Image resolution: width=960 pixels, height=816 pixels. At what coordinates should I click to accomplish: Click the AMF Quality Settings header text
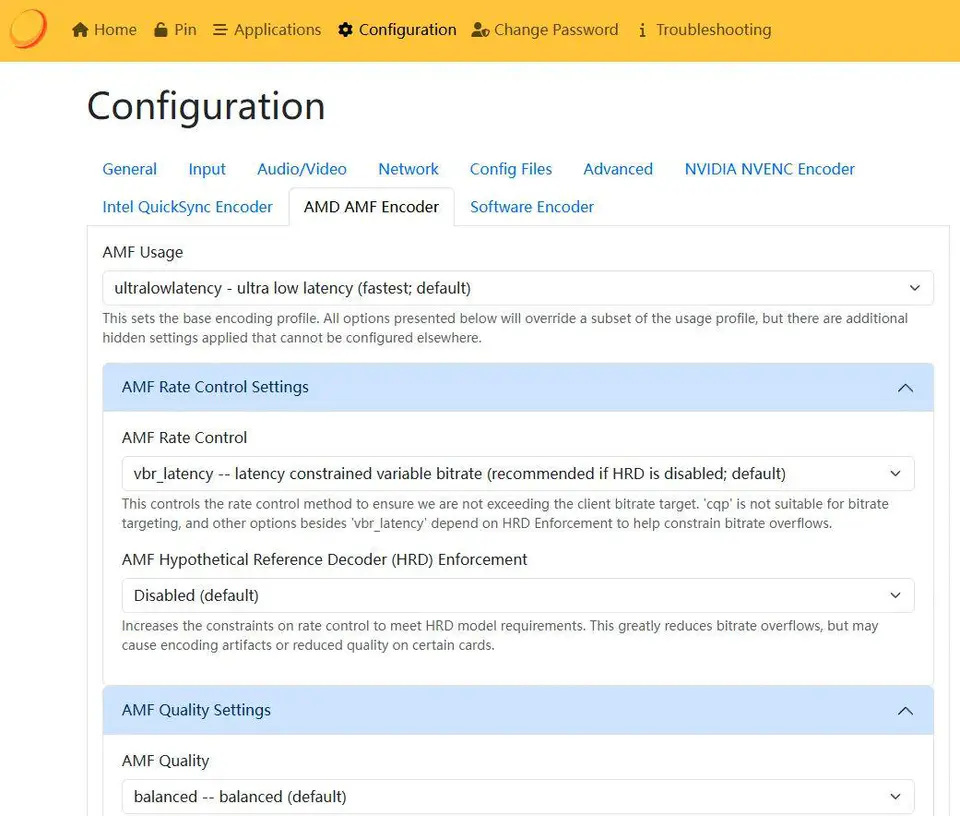[x=196, y=709]
